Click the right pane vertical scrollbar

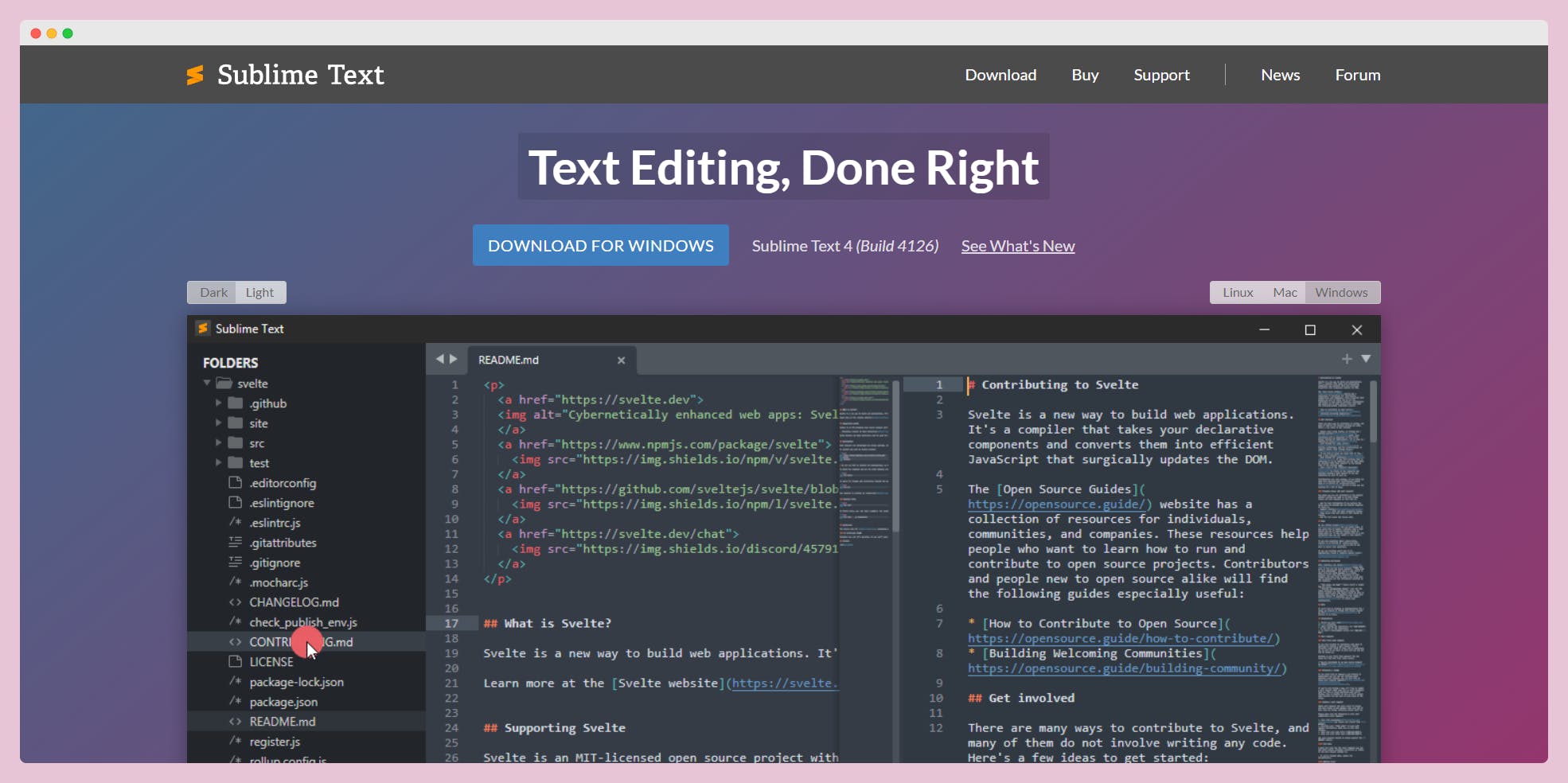pos(1374,412)
